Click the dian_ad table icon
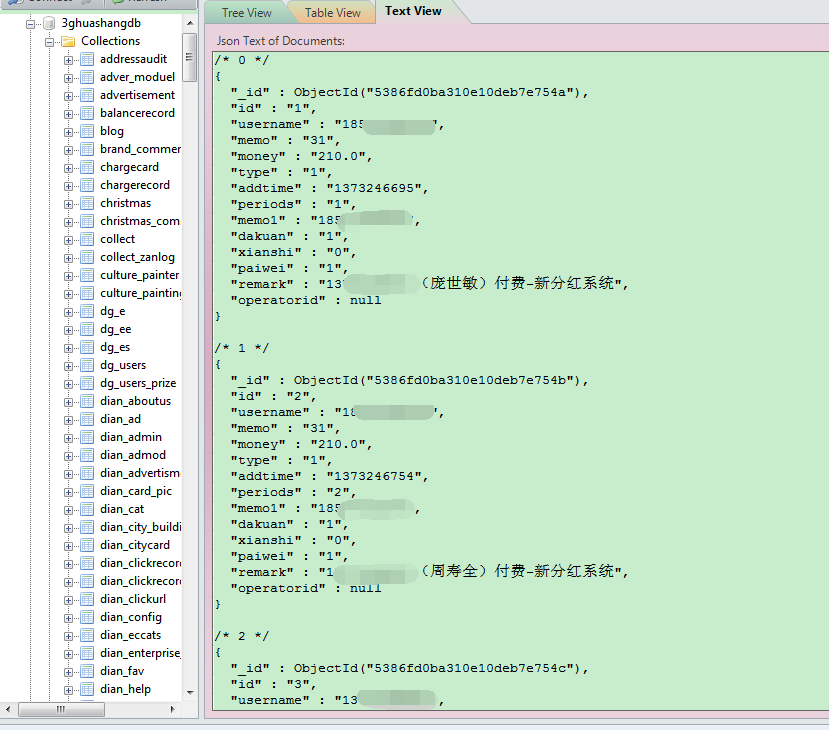Image resolution: width=829 pixels, height=730 pixels. pos(87,419)
